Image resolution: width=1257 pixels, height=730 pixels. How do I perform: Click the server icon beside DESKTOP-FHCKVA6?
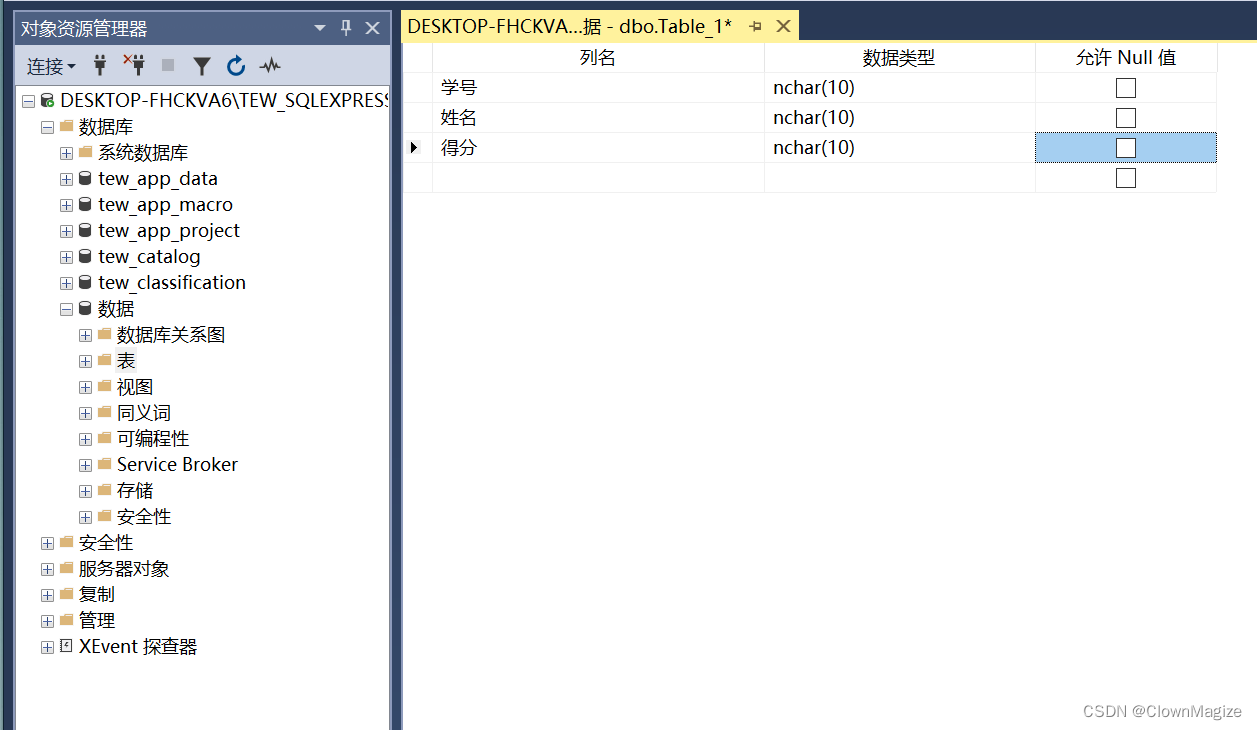[45, 100]
